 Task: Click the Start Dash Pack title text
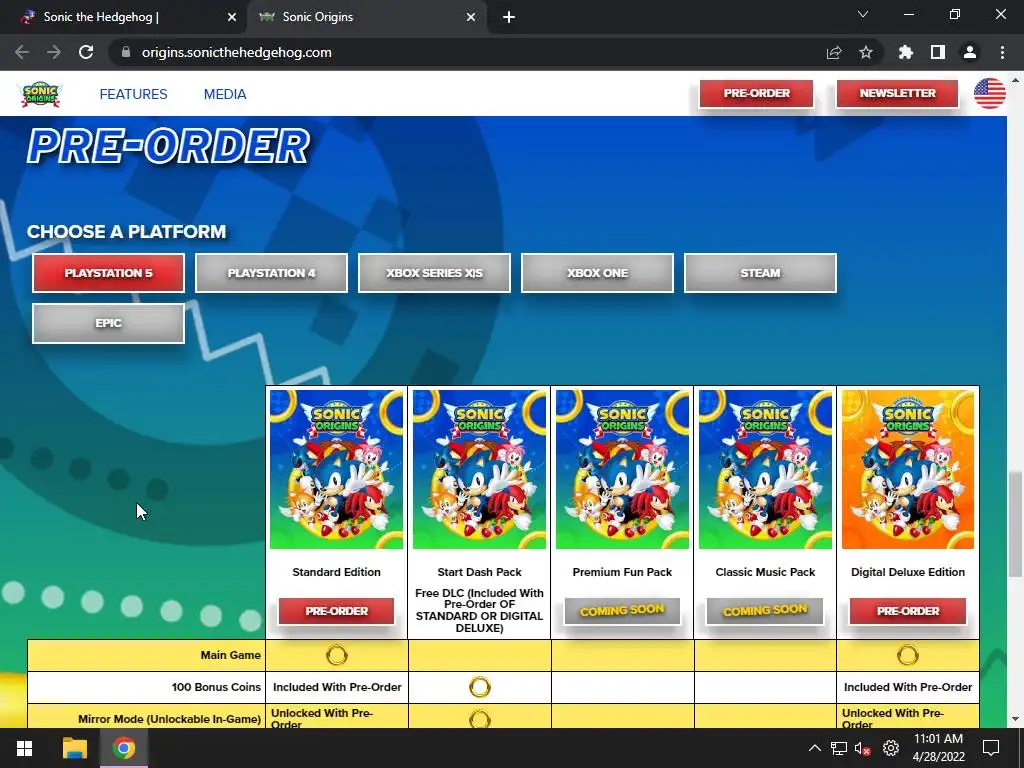tap(479, 572)
